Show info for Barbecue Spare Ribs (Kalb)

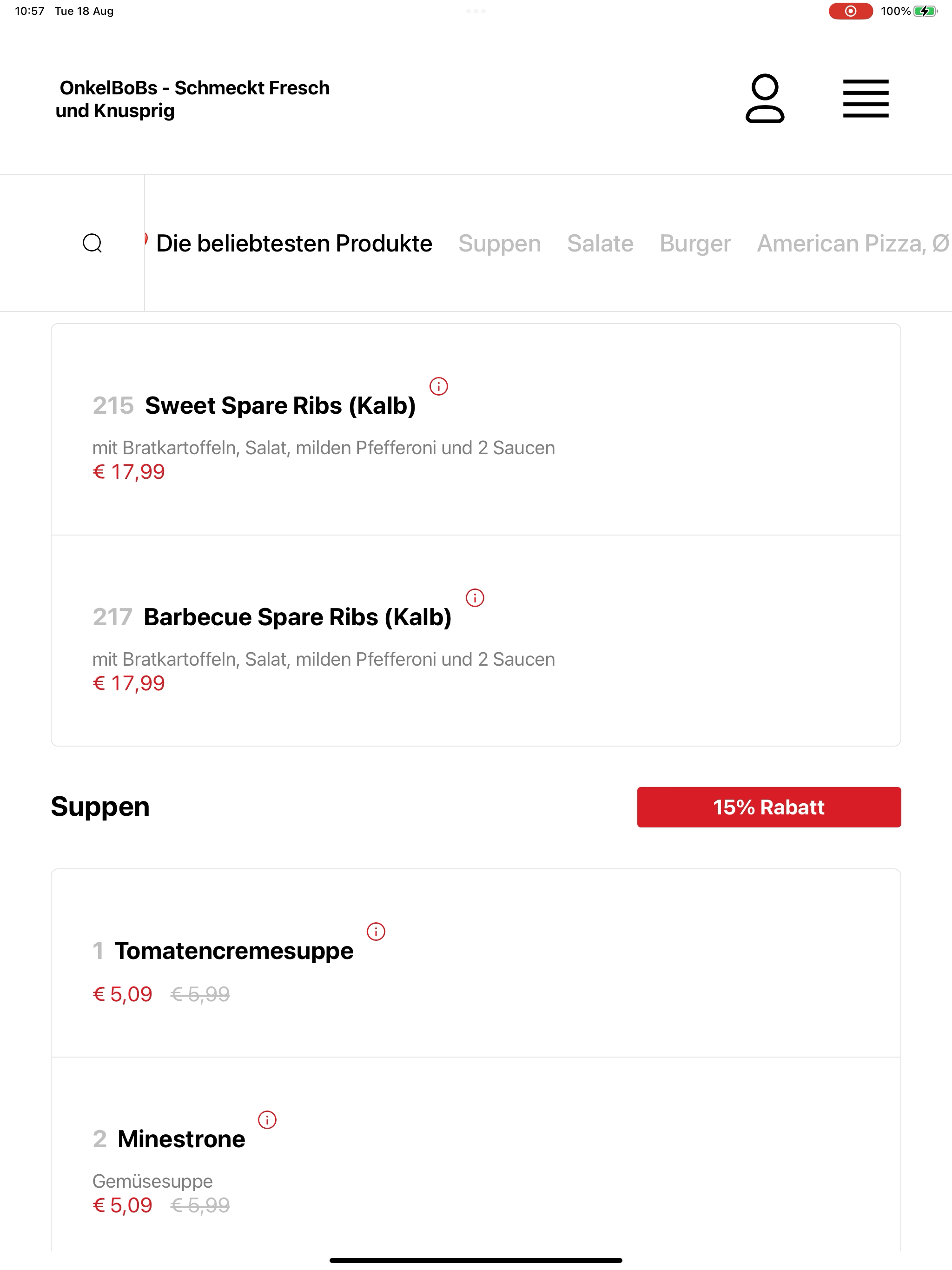coord(475,598)
